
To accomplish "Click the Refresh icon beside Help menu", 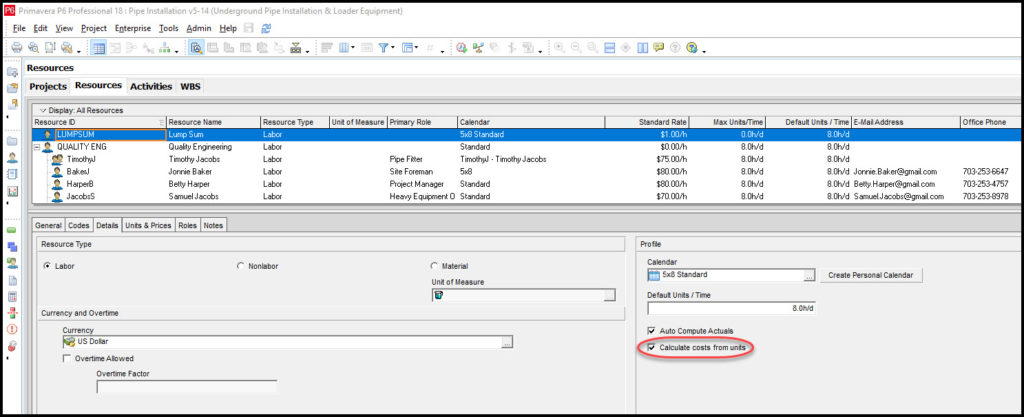I will (263, 28).
